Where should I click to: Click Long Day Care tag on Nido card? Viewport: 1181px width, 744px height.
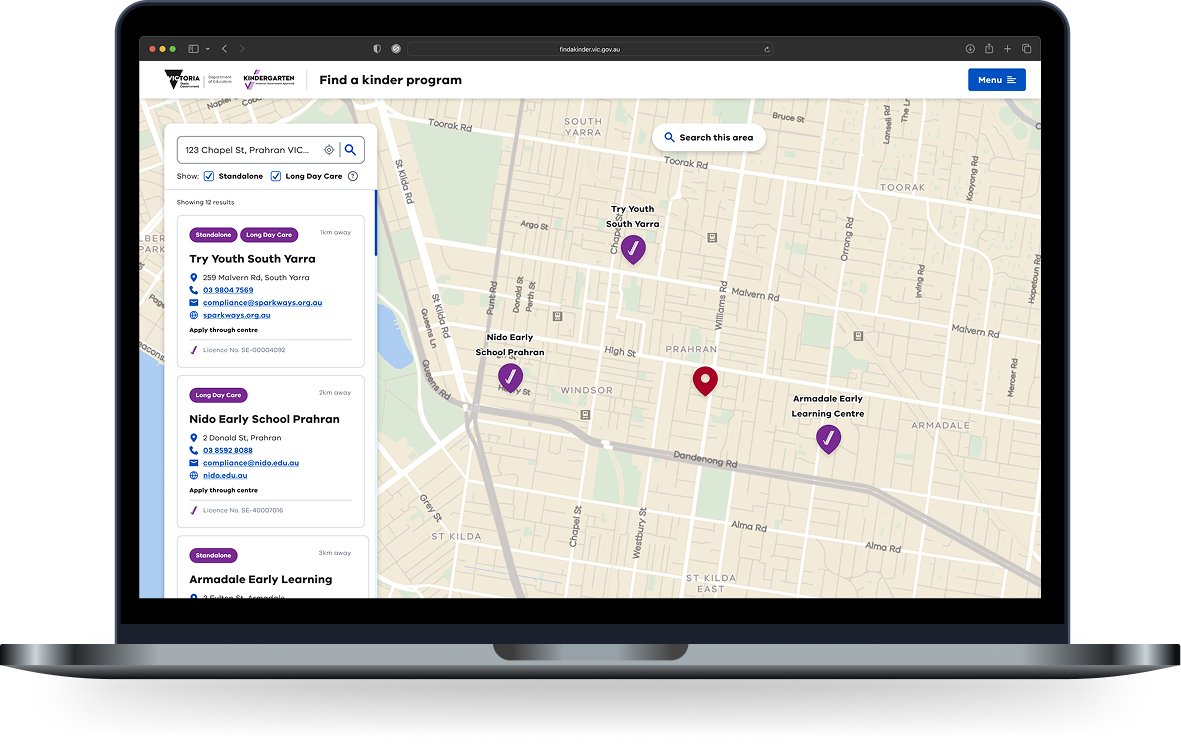pos(218,395)
